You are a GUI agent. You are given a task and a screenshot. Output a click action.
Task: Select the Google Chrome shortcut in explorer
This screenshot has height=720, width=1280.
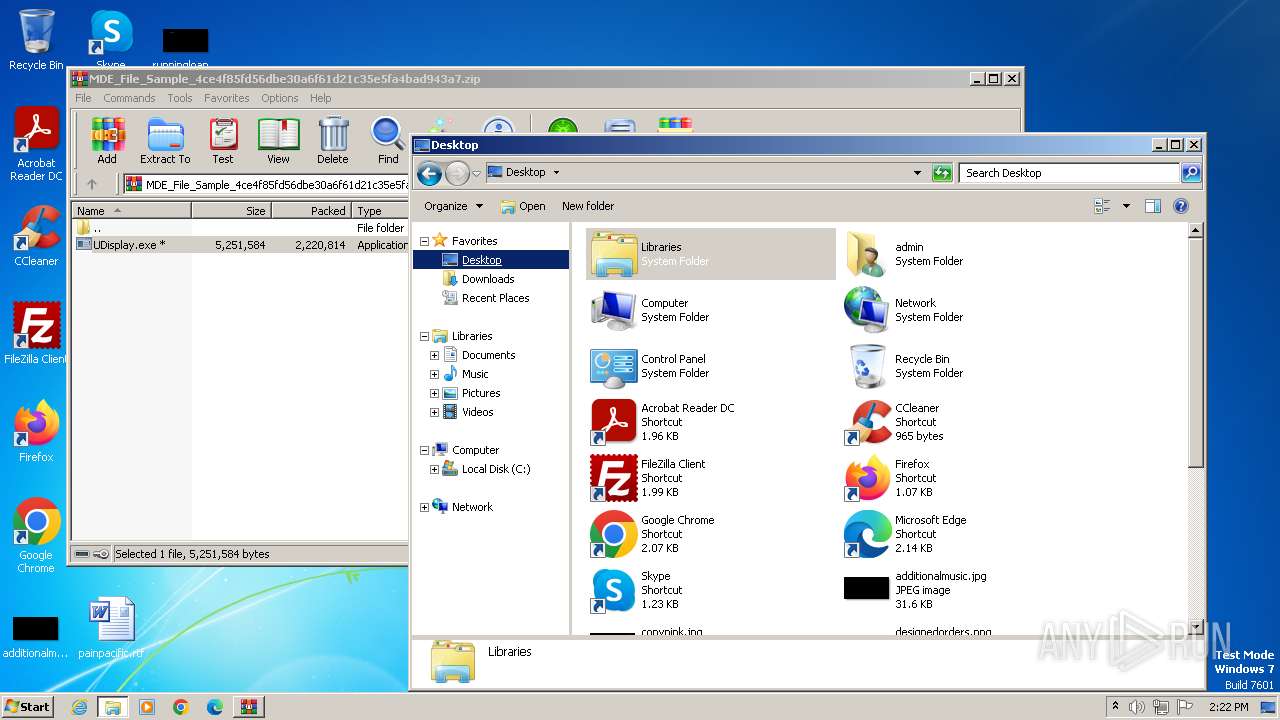(x=711, y=534)
